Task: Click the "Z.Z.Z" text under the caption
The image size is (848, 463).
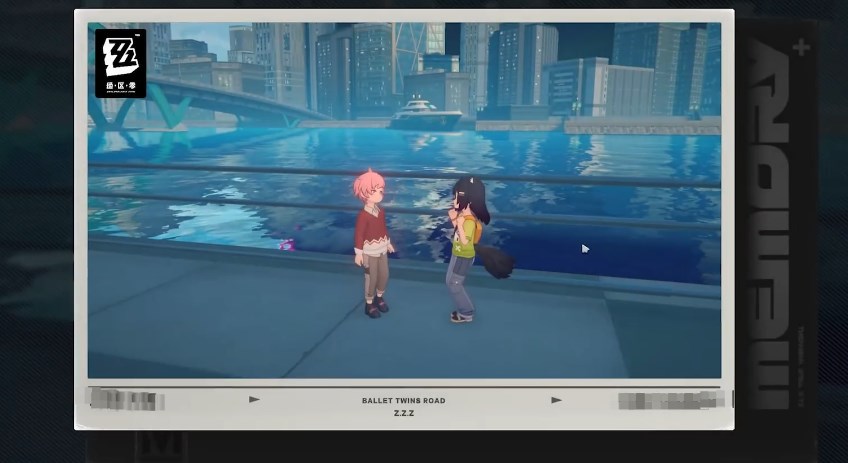Action: pyautogui.click(x=403, y=413)
